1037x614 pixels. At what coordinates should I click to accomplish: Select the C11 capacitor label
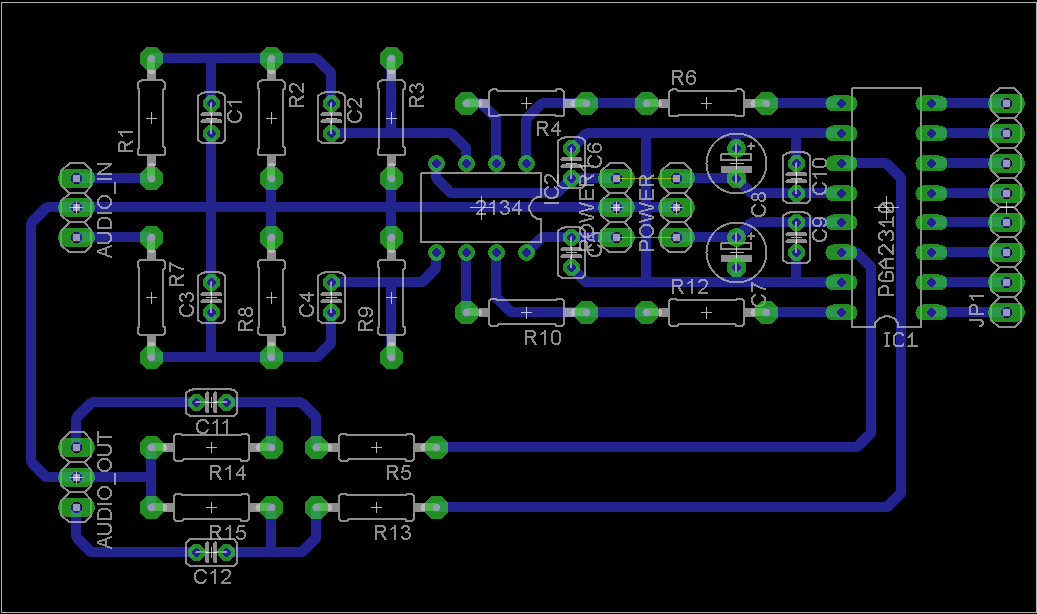click(x=212, y=427)
